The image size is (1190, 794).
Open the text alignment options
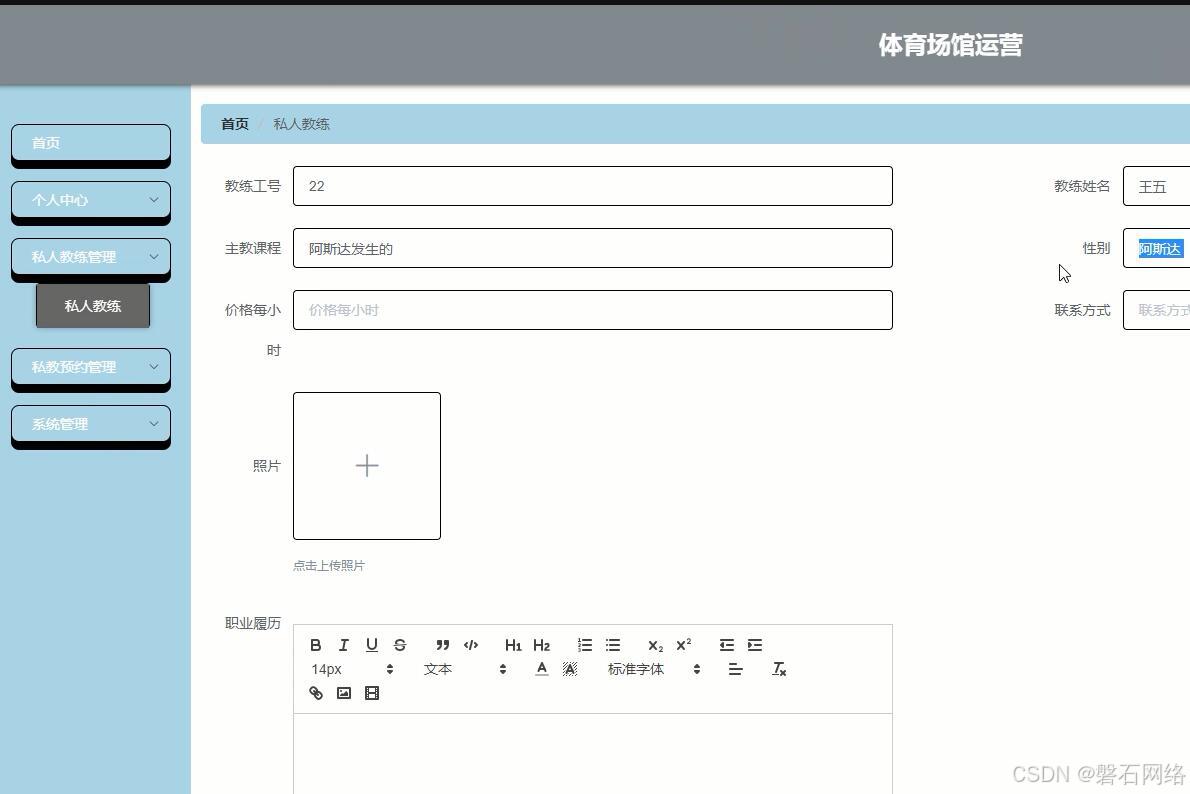(x=735, y=669)
